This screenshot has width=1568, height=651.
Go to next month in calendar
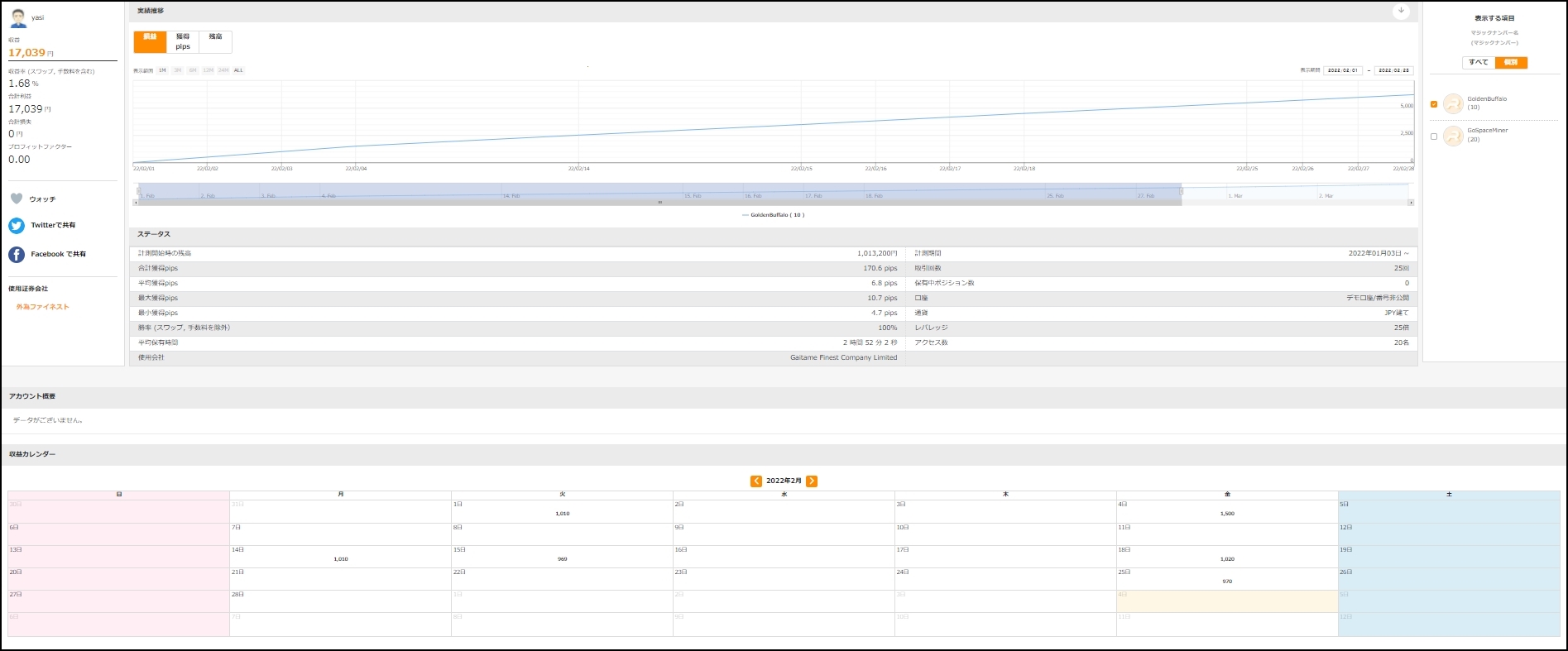812,481
